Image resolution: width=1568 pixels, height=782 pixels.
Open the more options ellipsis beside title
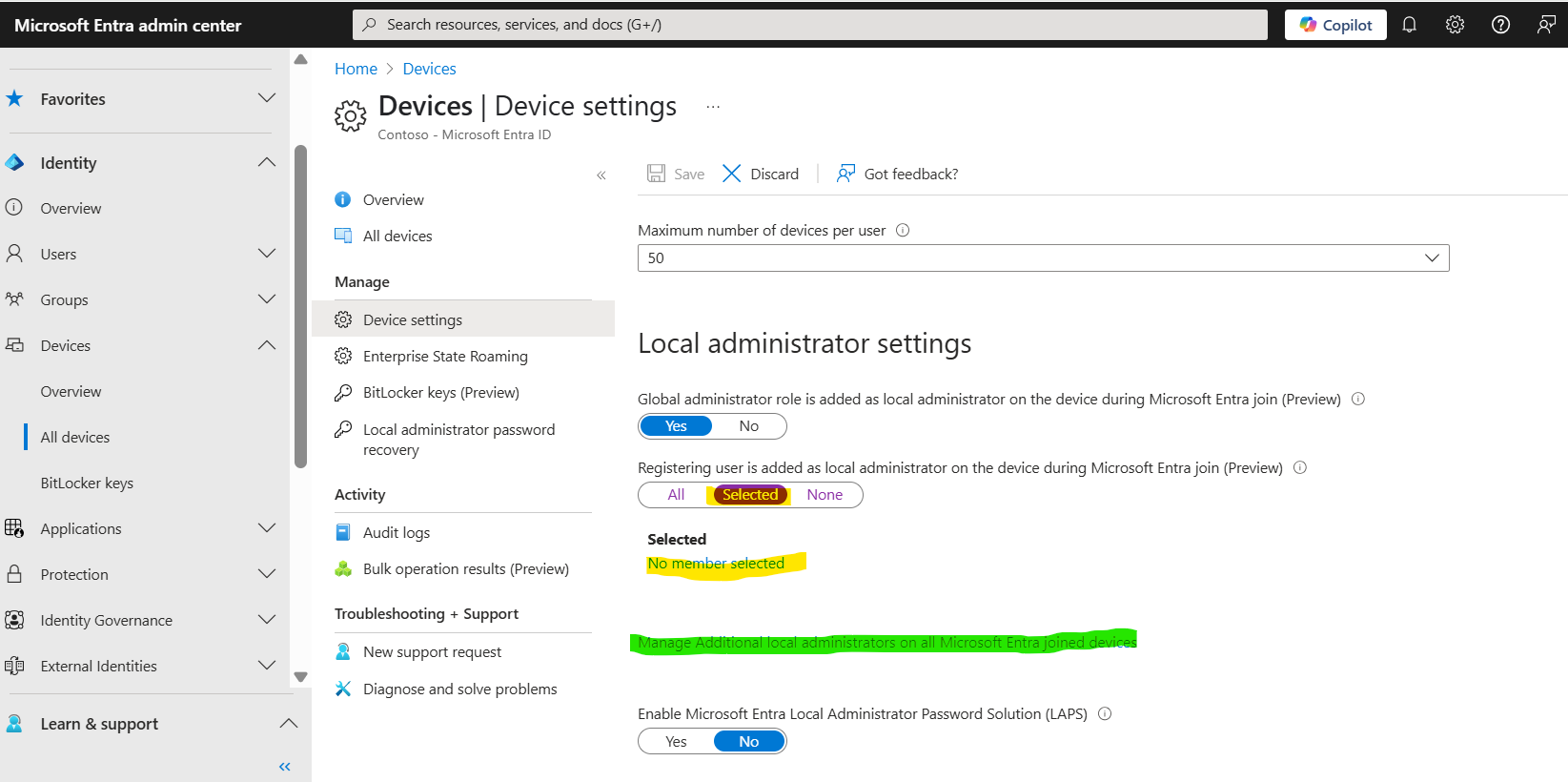713,107
